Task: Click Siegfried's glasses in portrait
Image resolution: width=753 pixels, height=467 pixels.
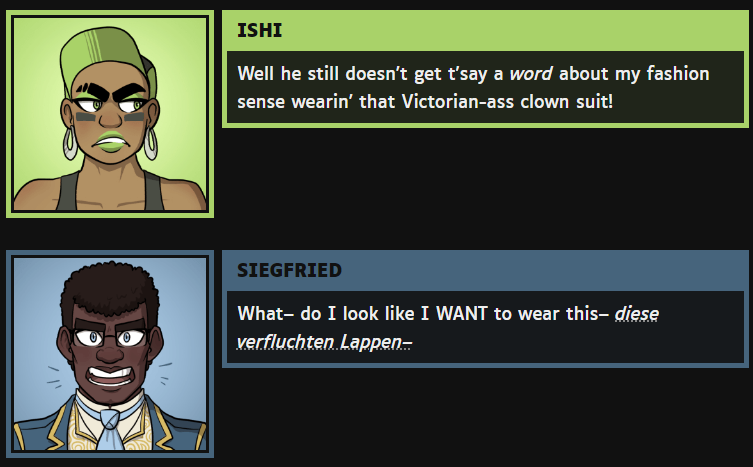Action: click(110, 336)
